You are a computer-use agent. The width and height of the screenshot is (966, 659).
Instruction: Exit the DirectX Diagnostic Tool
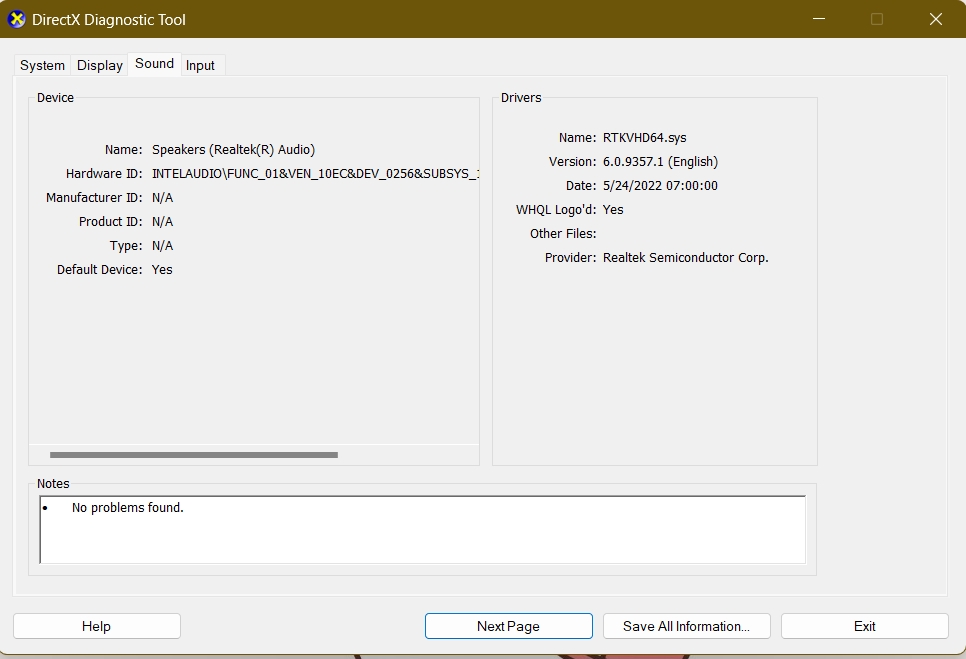(x=864, y=626)
